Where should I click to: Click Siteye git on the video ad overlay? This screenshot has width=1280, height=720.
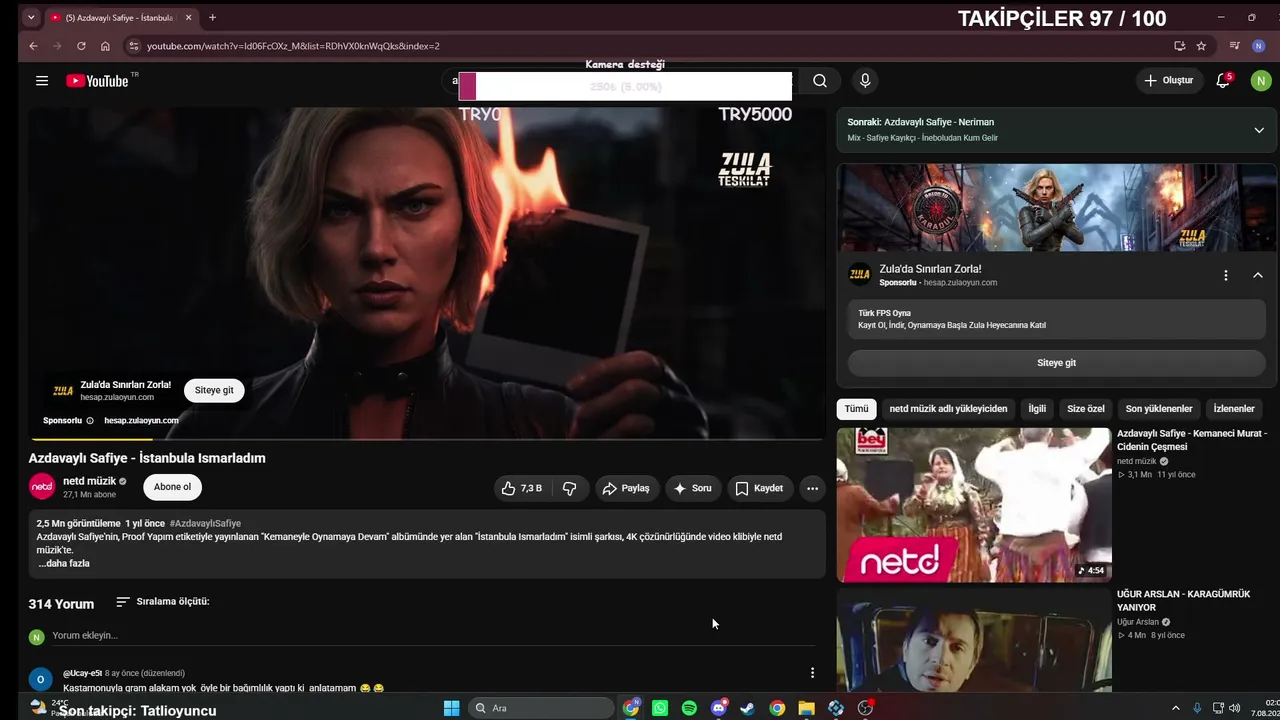click(x=214, y=390)
